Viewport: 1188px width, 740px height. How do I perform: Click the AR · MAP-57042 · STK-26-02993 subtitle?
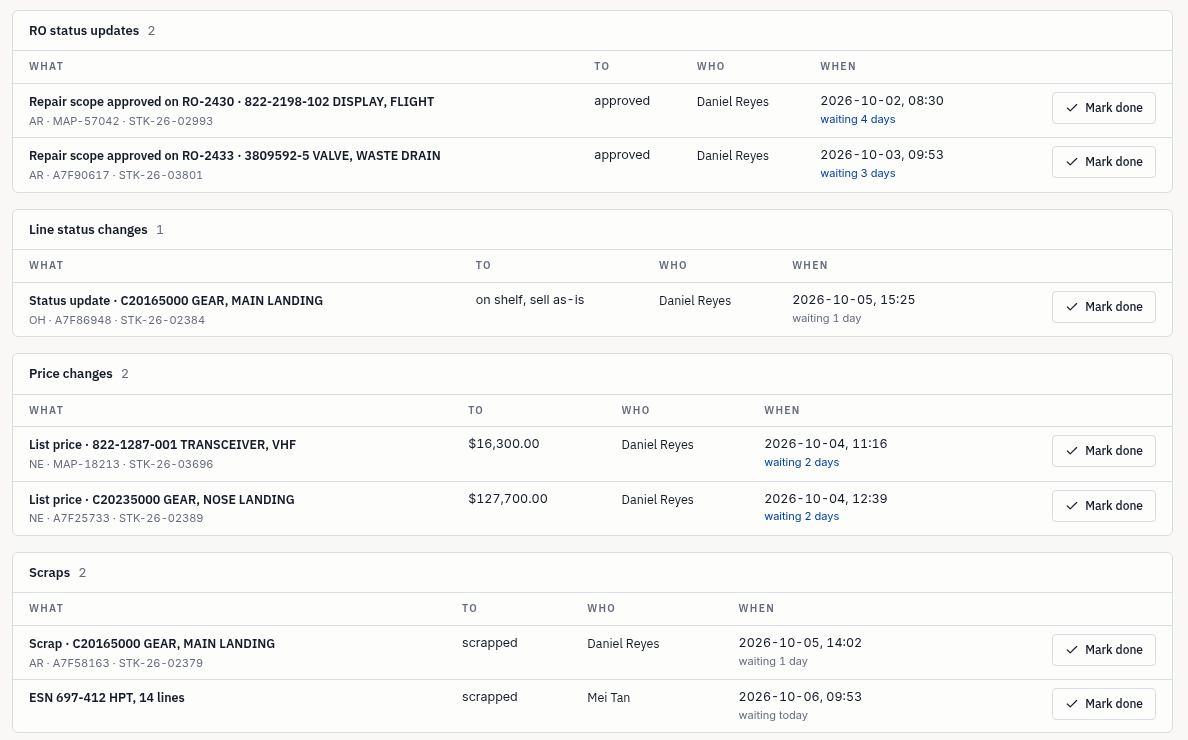coord(120,120)
